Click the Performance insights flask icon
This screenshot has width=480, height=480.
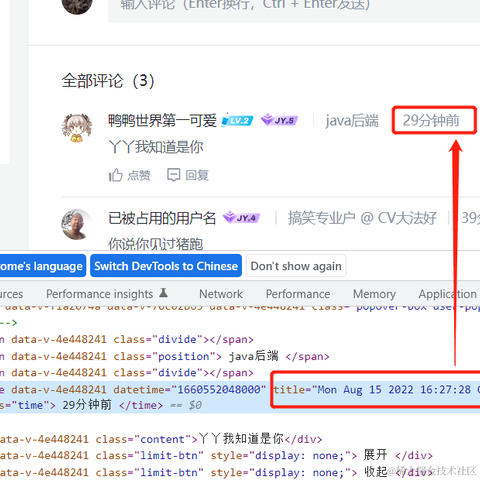tap(163, 293)
